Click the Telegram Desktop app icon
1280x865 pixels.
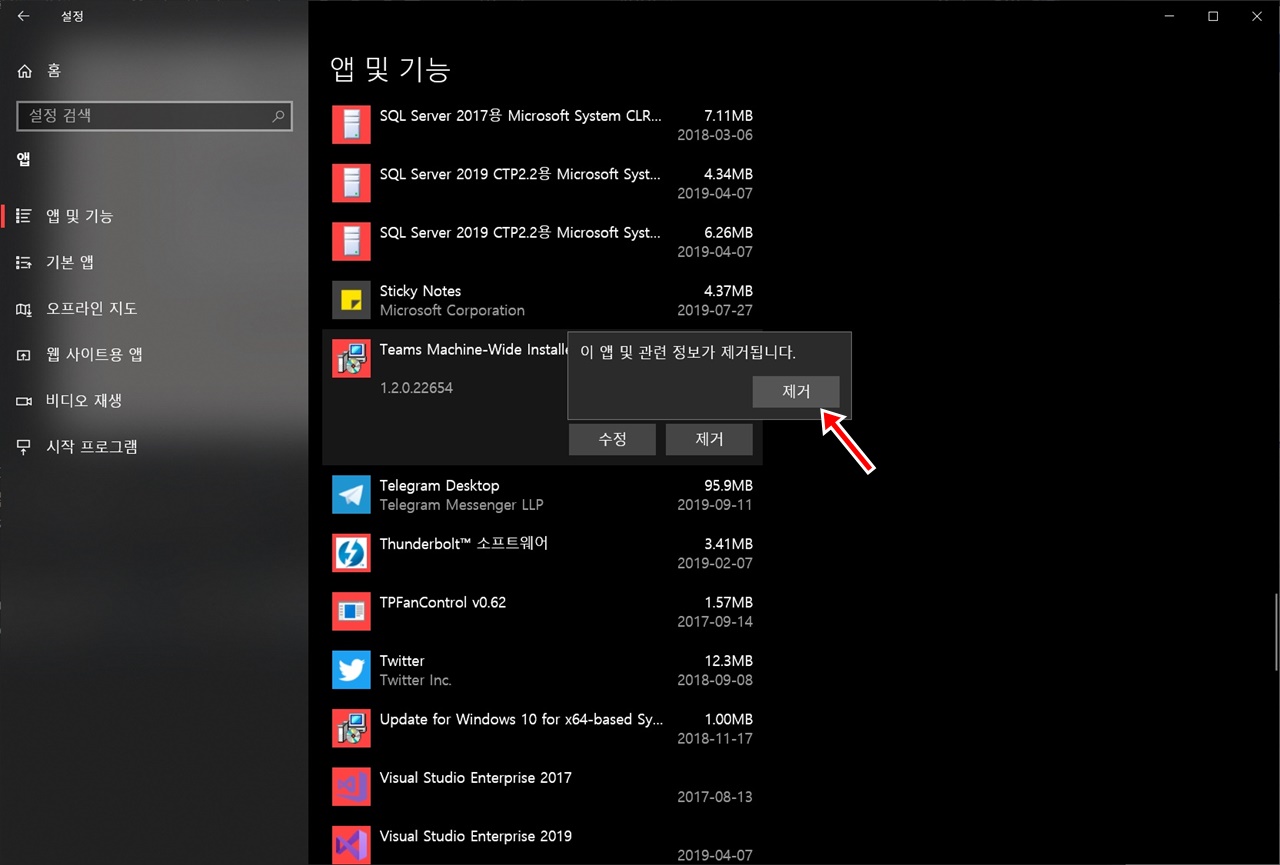(x=351, y=495)
